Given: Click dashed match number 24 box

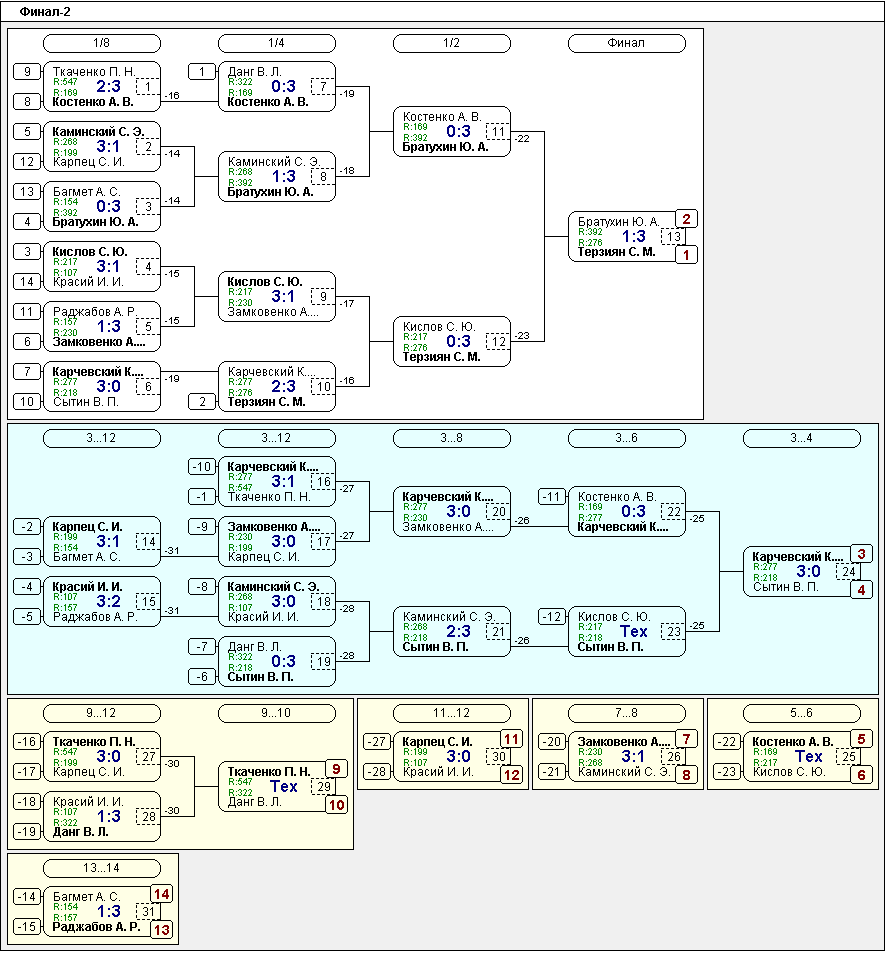Looking at the screenshot, I should click(850, 572).
